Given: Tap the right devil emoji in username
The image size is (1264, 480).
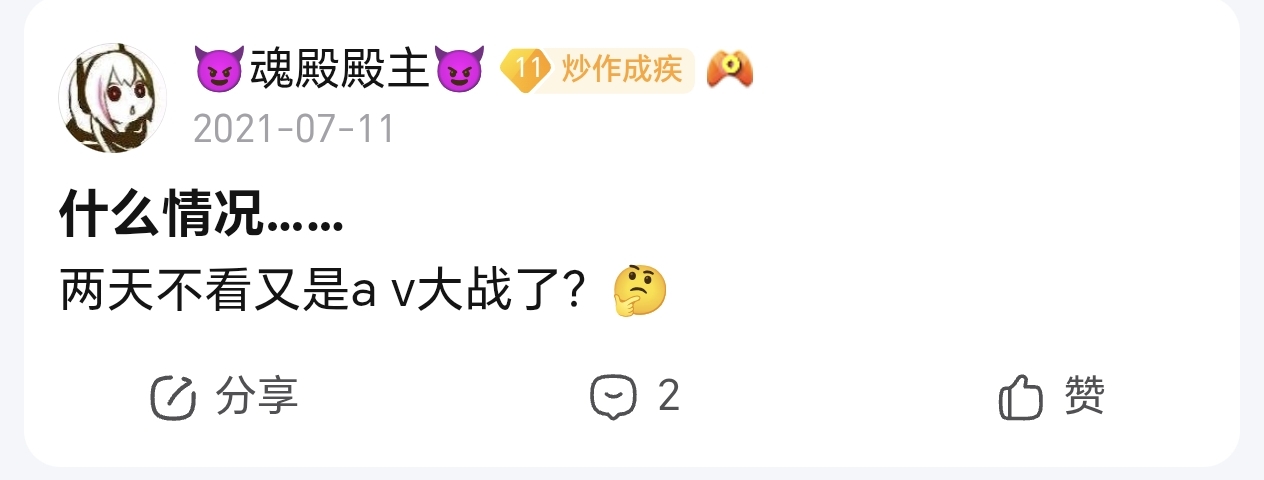Looking at the screenshot, I should (461, 69).
